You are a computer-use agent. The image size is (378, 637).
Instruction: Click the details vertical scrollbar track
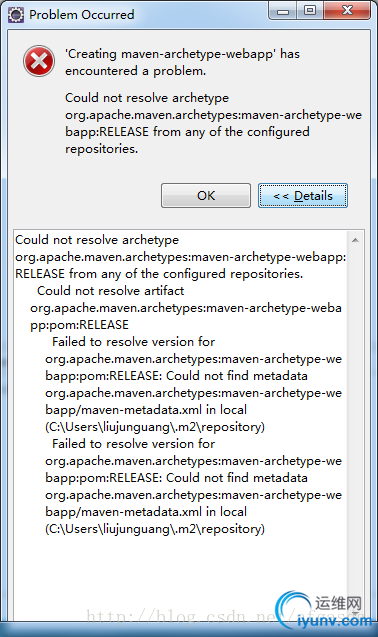355,427
